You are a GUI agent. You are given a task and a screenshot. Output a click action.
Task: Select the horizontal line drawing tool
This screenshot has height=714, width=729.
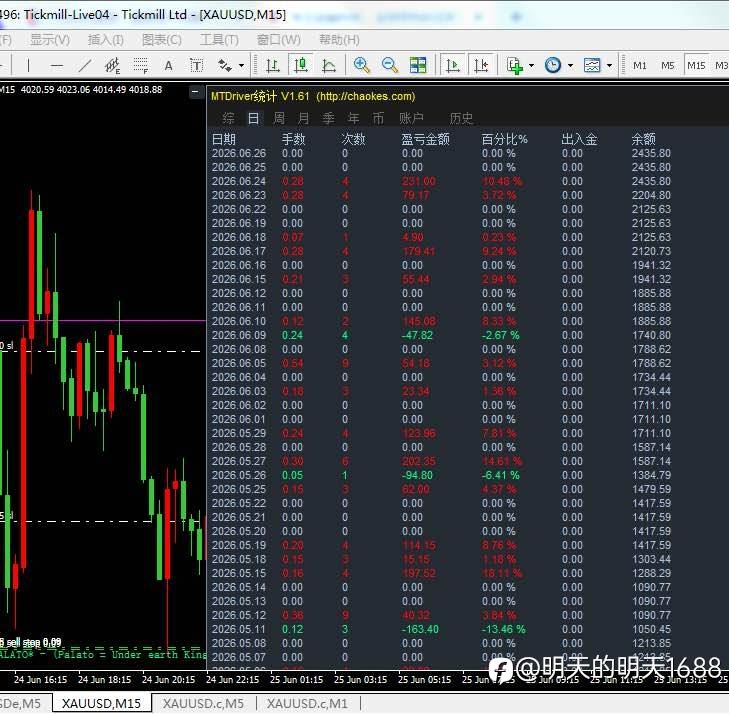[56, 66]
